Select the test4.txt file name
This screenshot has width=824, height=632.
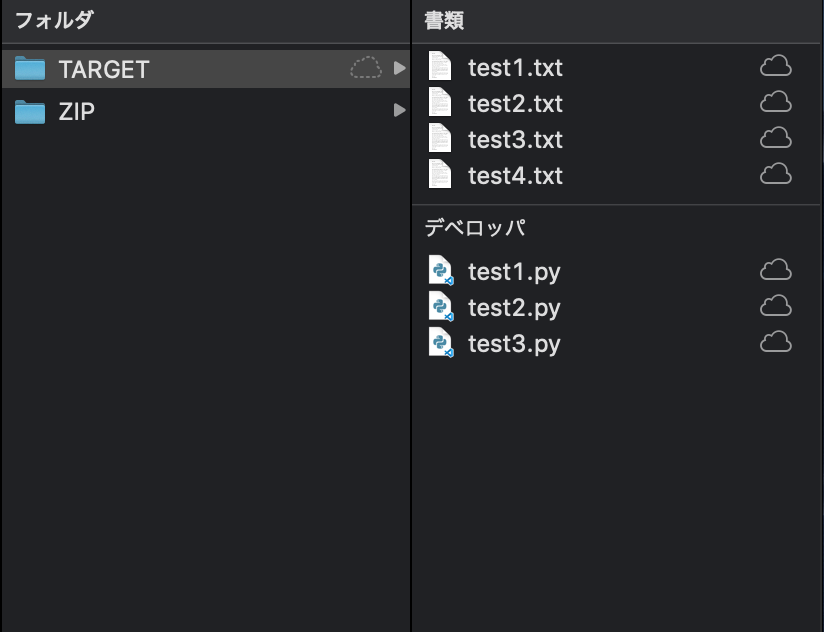(x=515, y=175)
